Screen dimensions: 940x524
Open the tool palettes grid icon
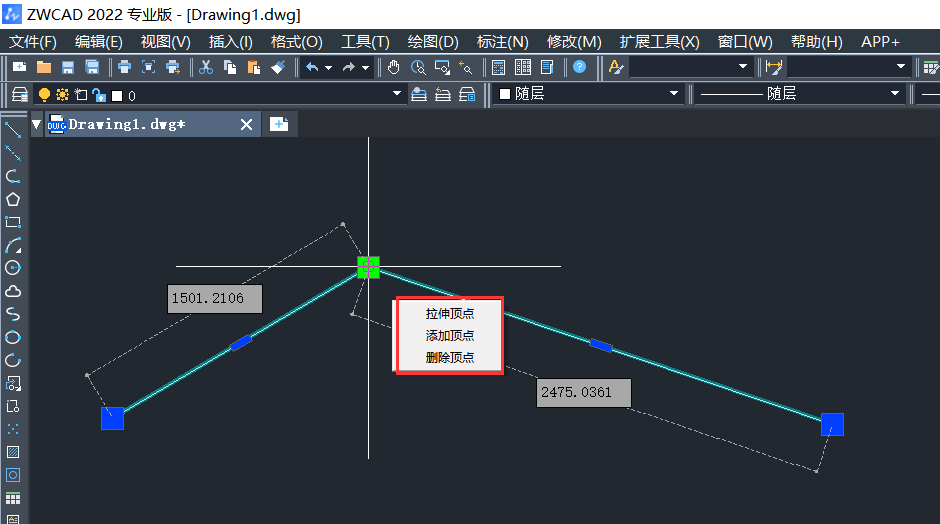523,67
